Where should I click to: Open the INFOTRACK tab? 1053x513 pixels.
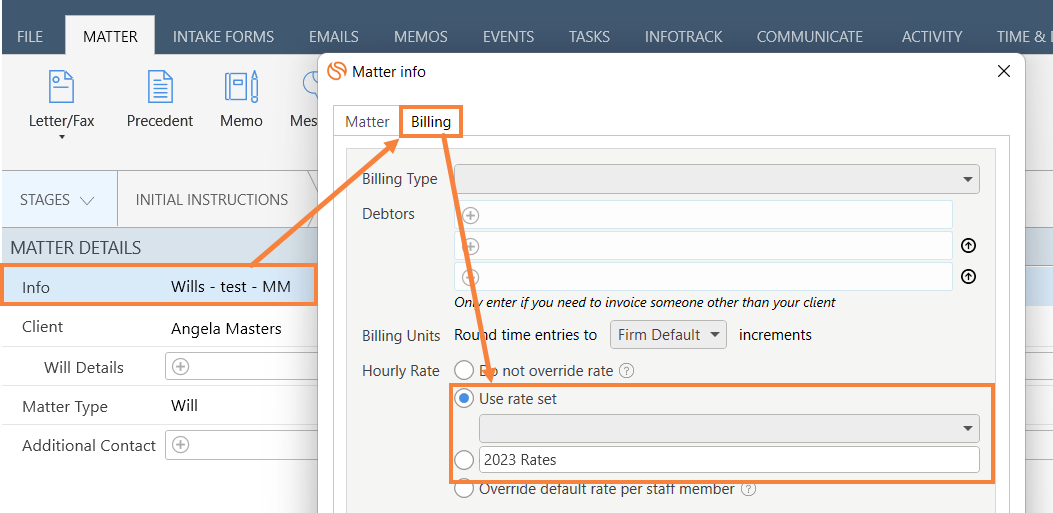(x=684, y=36)
